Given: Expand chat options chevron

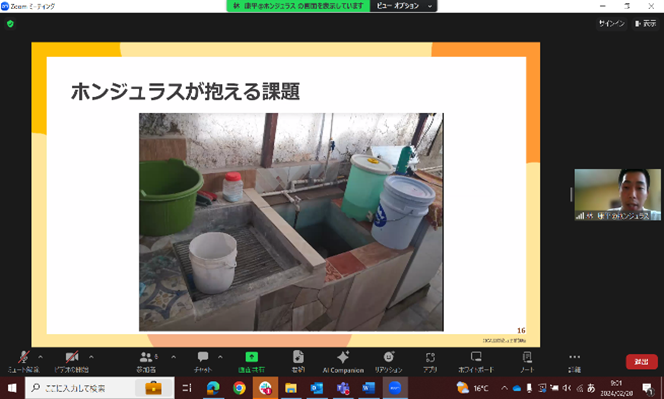Looking at the screenshot, I should coord(220,357).
